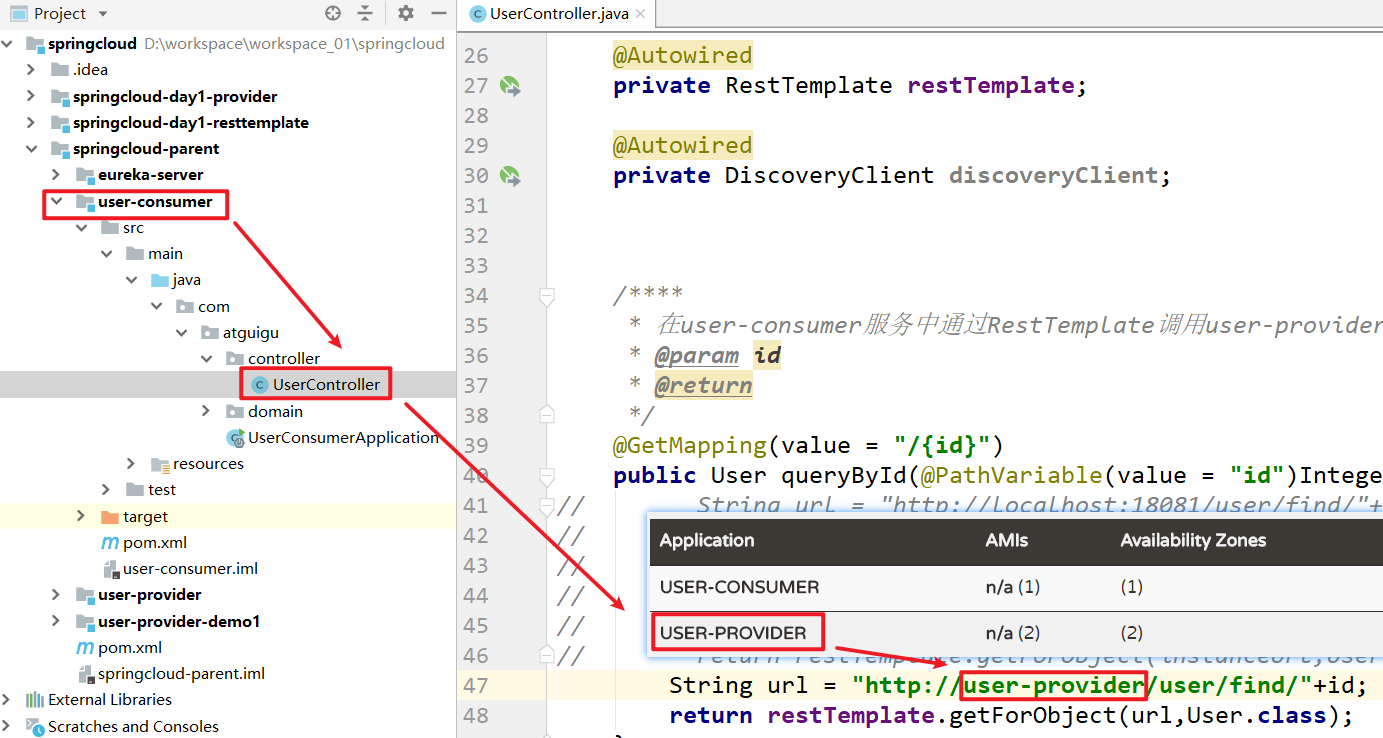Close the UserController.java tab

(x=640, y=14)
